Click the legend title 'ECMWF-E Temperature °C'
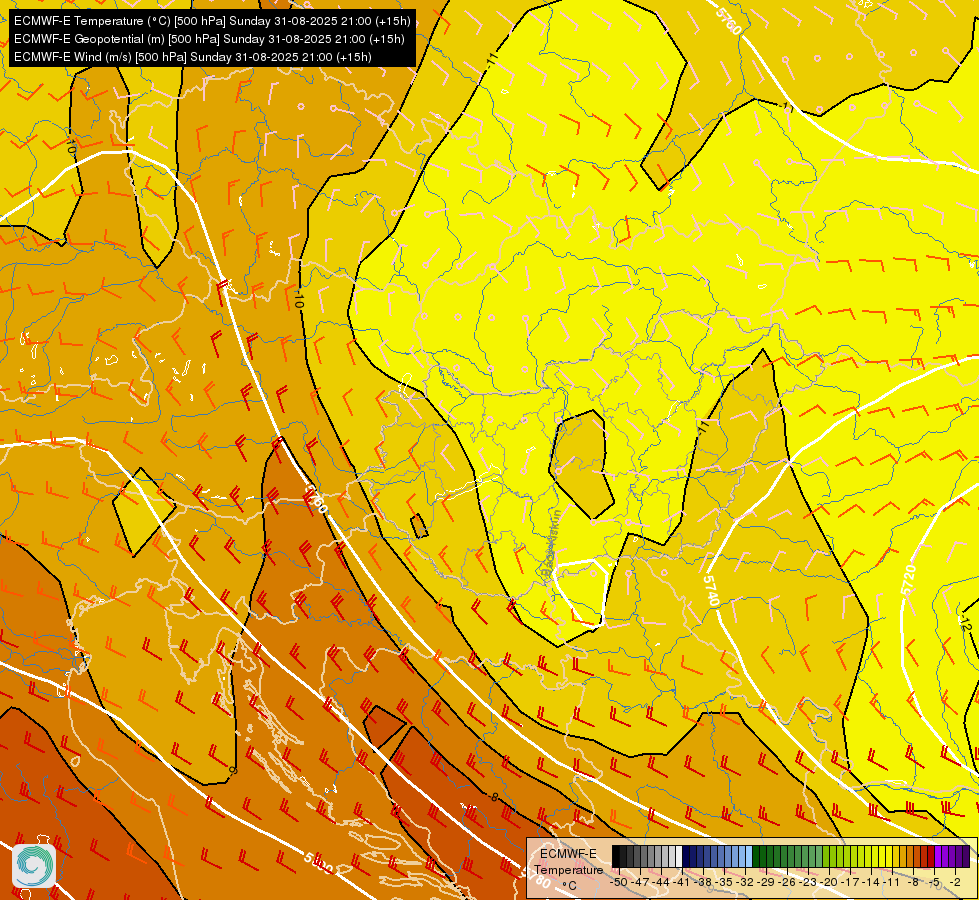Image resolution: width=979 pixels, height=900 pixels. (x=569, y=869)
